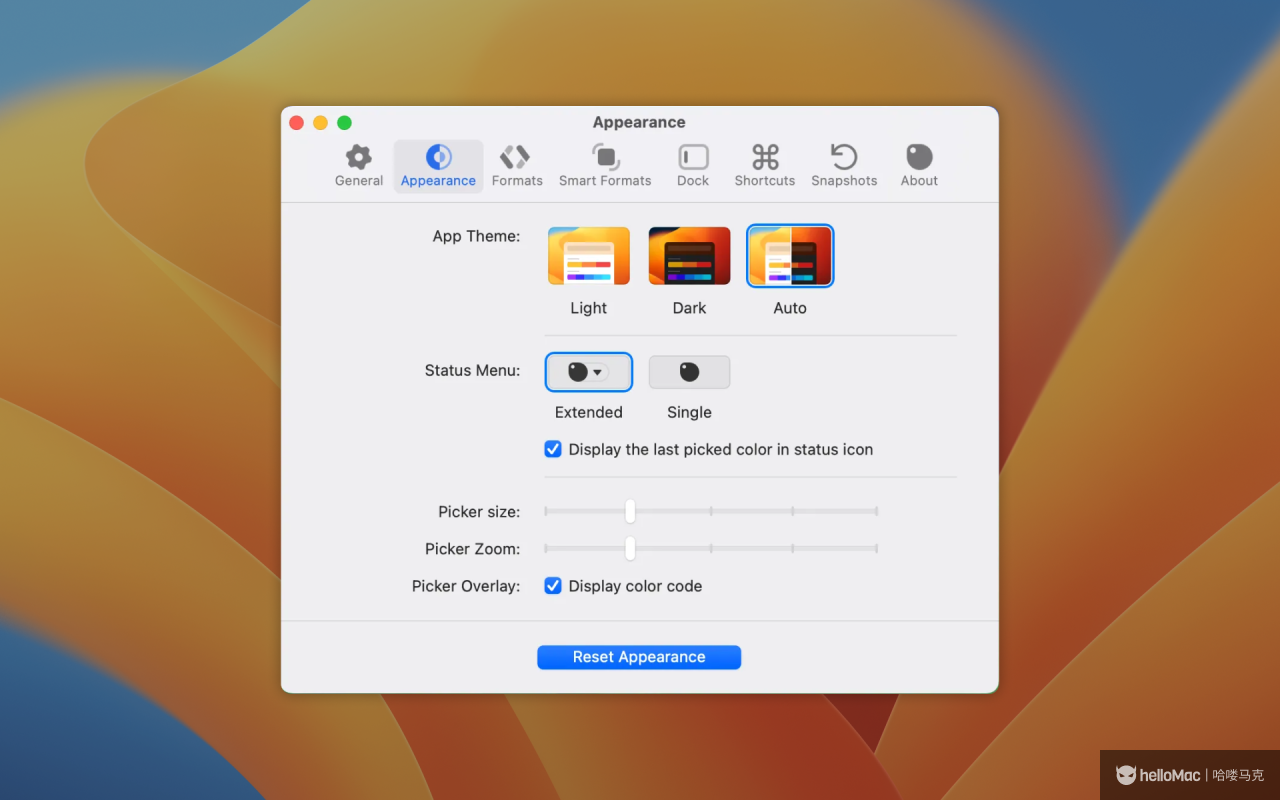The image size is (1280, 800).
Task: Click the 'Auto' theme label
Action: click(790, 308)
